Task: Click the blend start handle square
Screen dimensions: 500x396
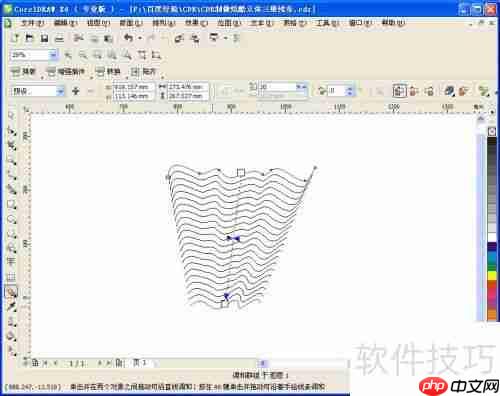Action: 241,172
